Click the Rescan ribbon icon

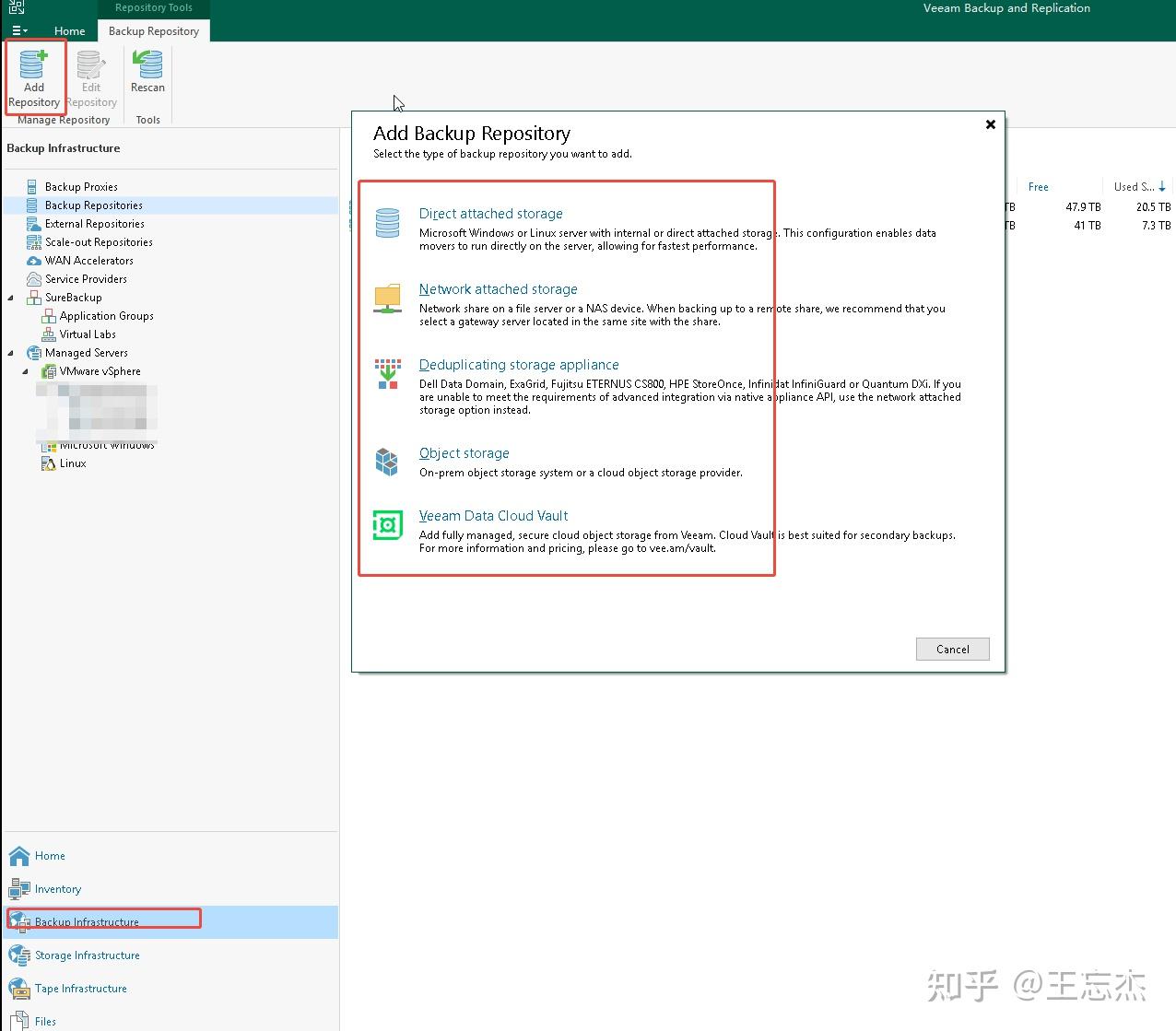[147, 65]
